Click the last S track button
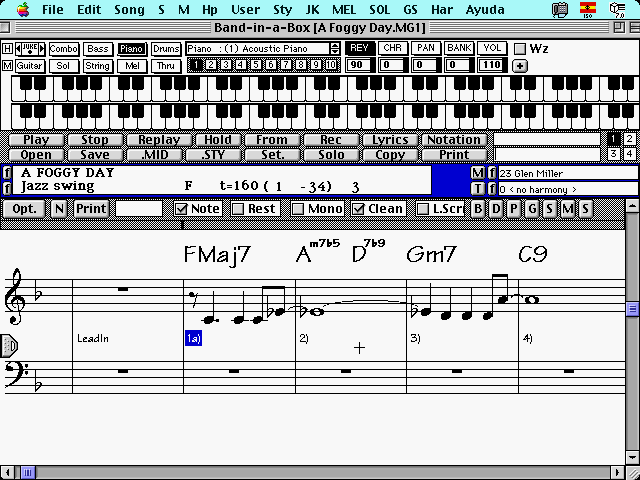The width and height of the screenshot is (640, 480). click(x=585, y=209)
